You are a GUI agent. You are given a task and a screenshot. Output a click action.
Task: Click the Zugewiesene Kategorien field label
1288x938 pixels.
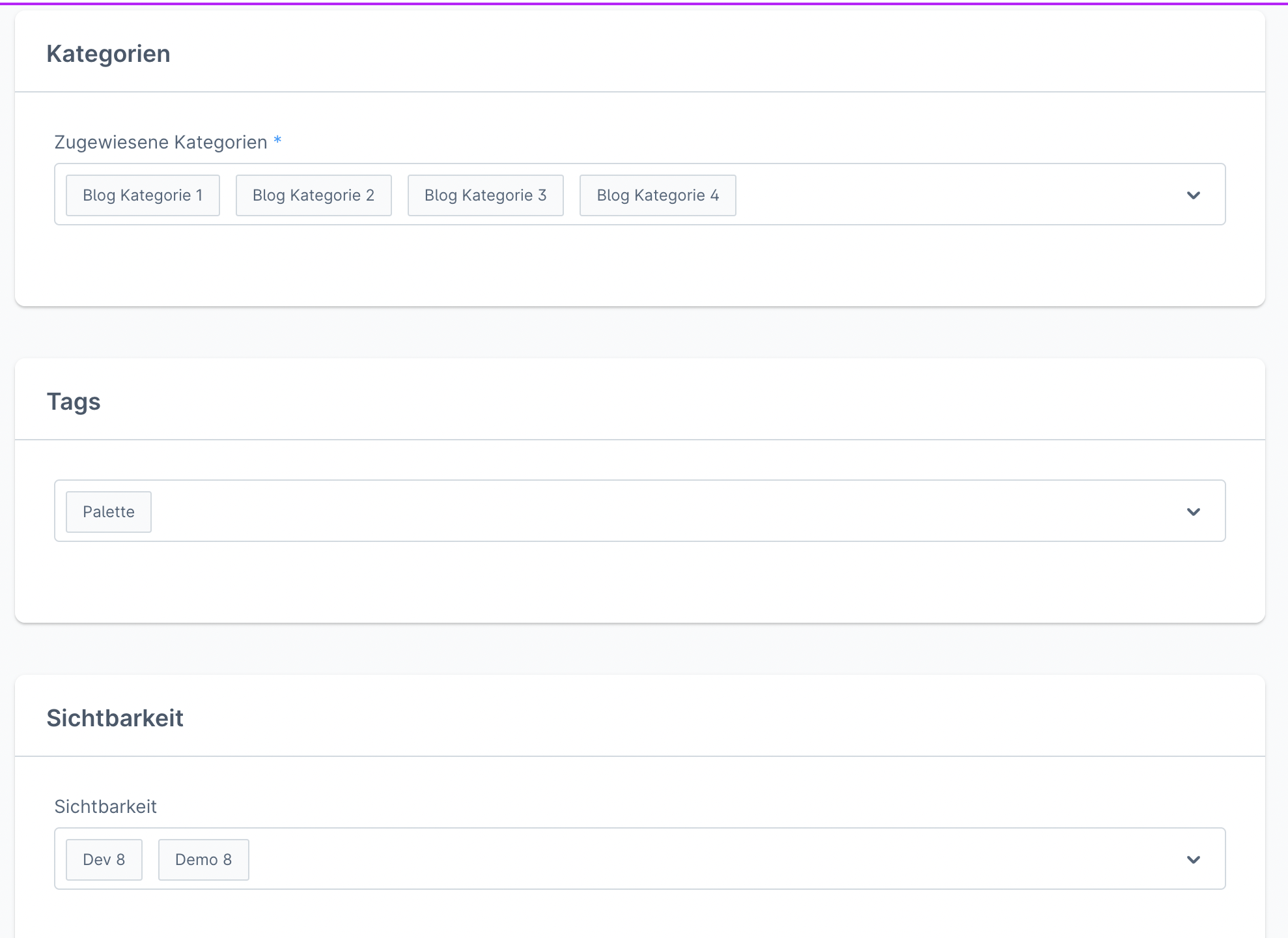(x=161, y=143)
